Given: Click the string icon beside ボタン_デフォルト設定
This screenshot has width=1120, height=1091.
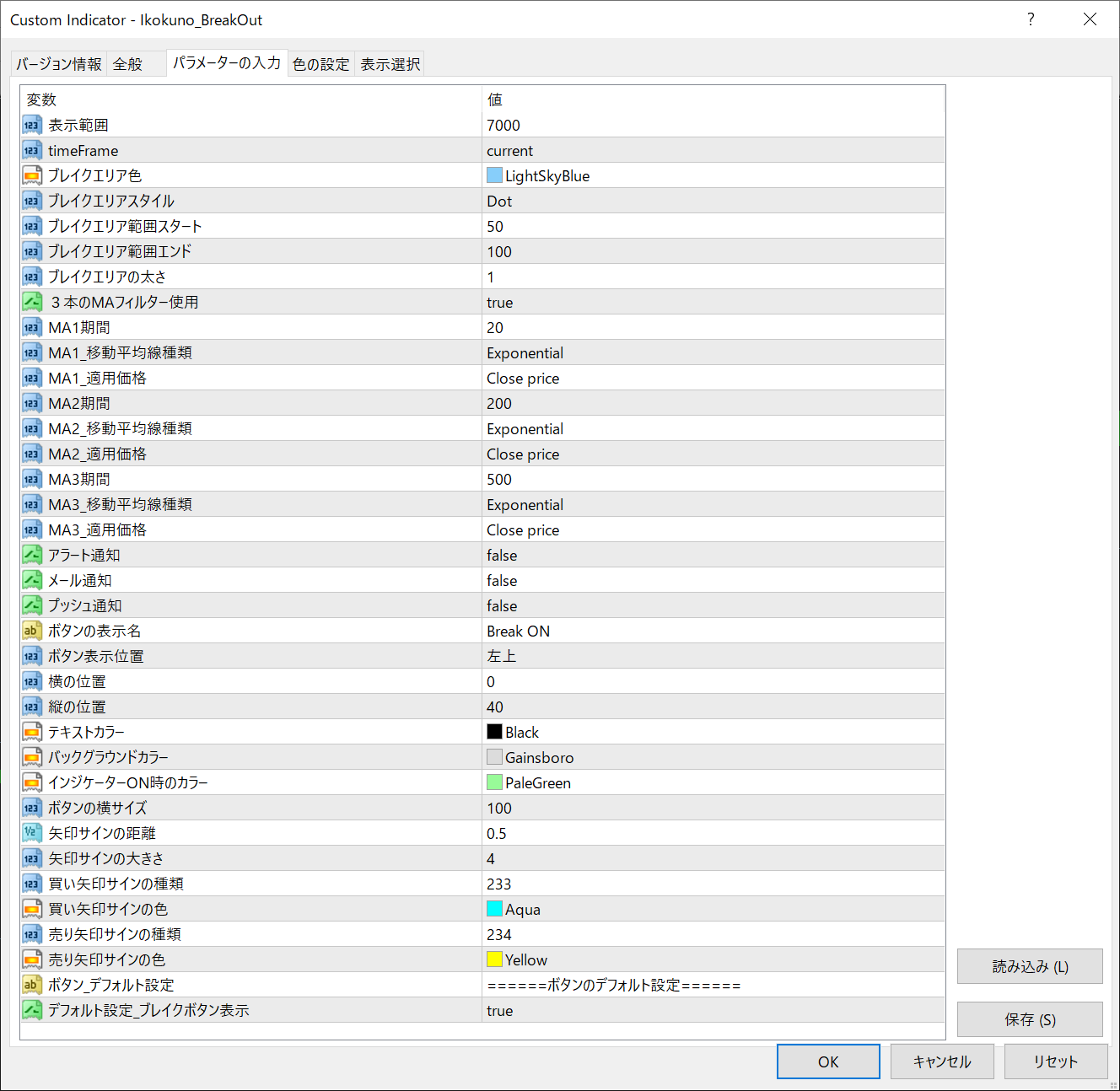Looking at the screenshot, I should tap(31, 985).
